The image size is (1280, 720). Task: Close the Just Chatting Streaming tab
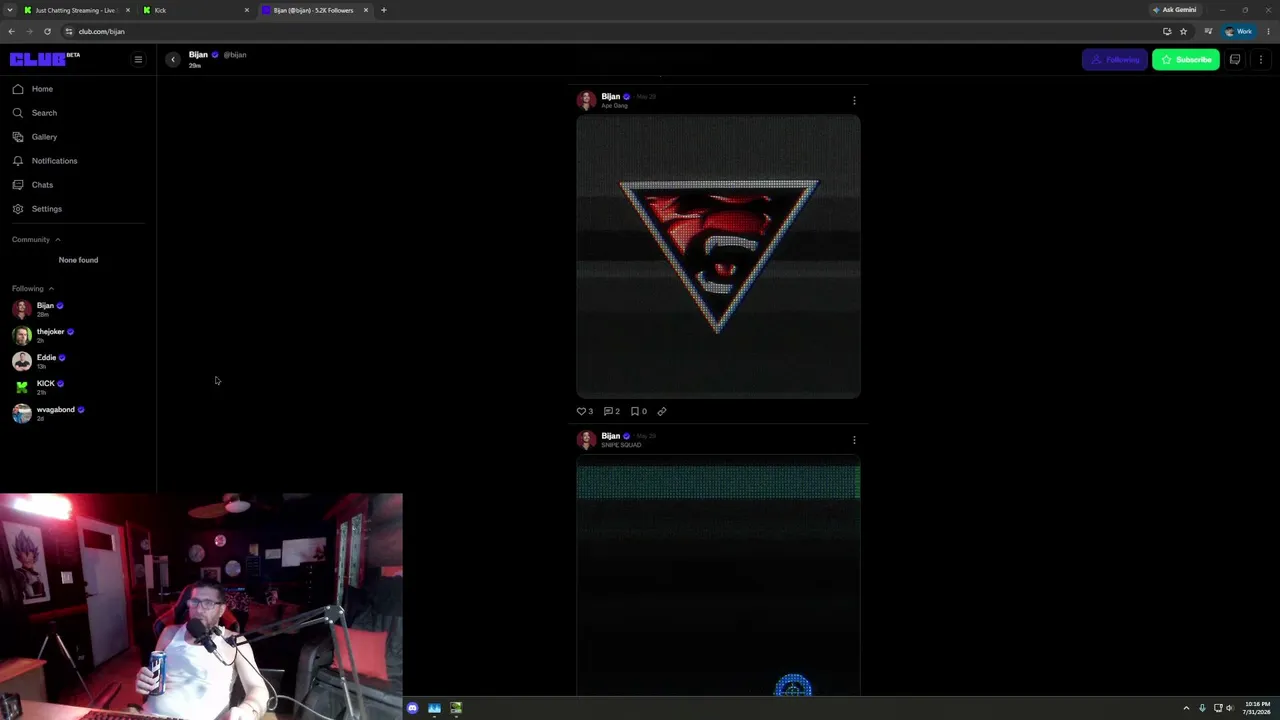click(128, 10)
